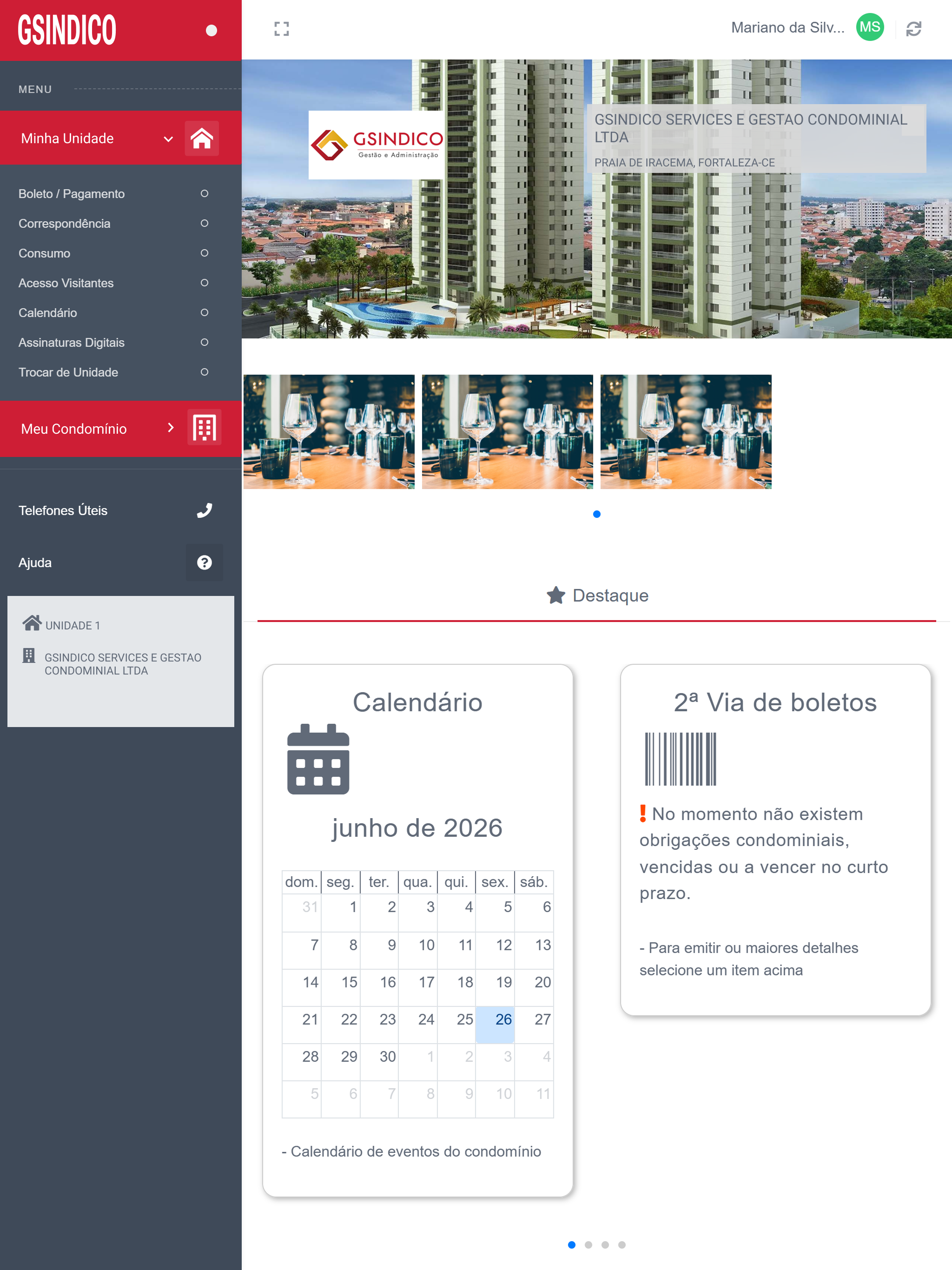This screenshot has height=1270, width=952.
Task: Open Acesso Visitantes menu item
Action: coord(66,283)
